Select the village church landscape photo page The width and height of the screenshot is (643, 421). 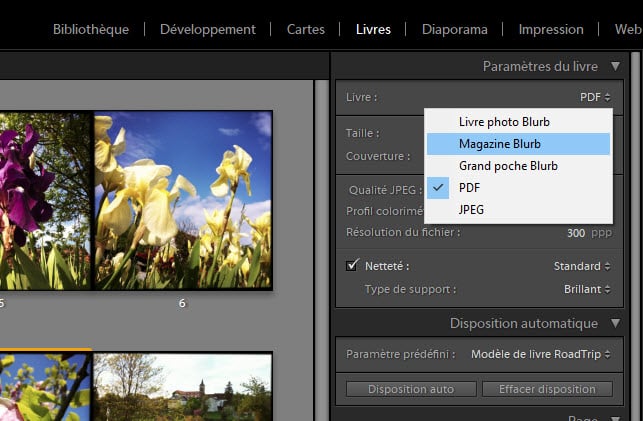pos(183,387)
